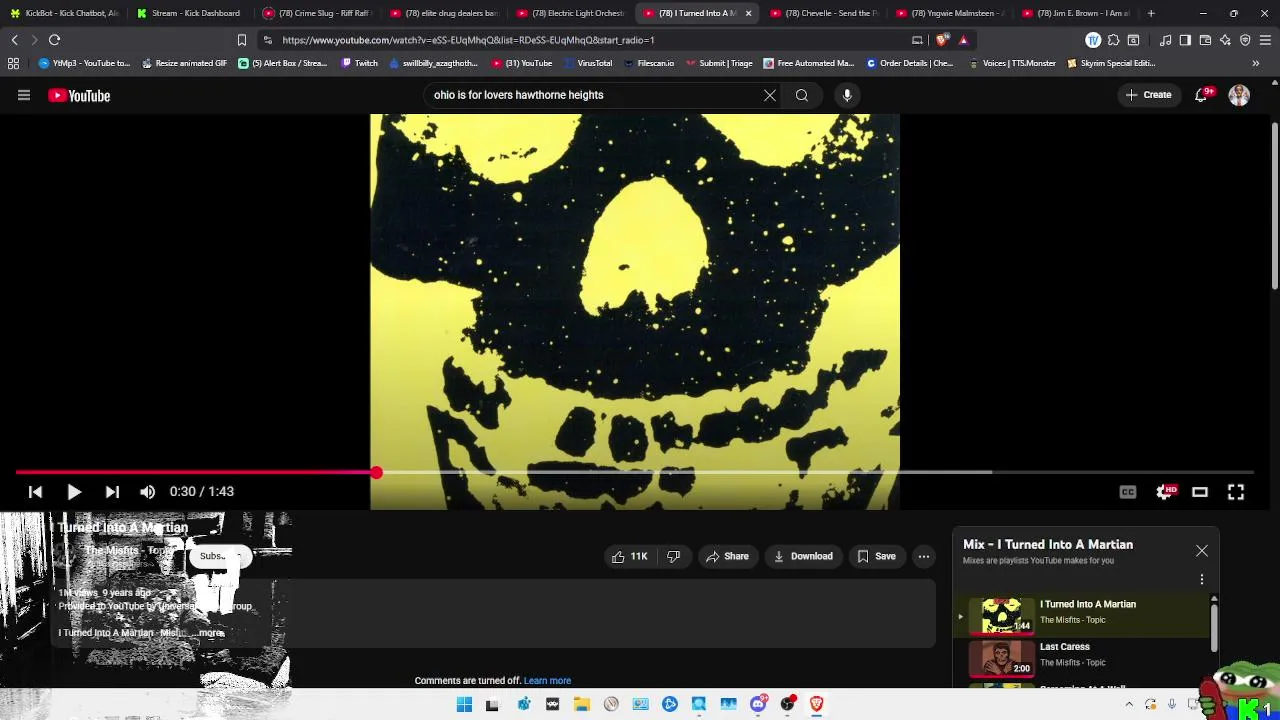
Task: Like the video with 11K likes
Action: [629, 556]
